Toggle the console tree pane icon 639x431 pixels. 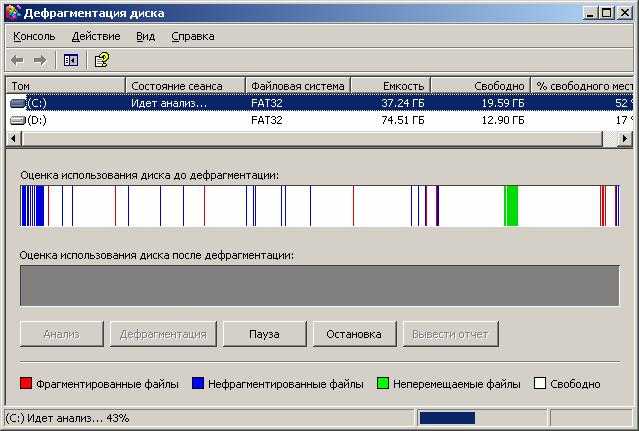pos(71,61)
